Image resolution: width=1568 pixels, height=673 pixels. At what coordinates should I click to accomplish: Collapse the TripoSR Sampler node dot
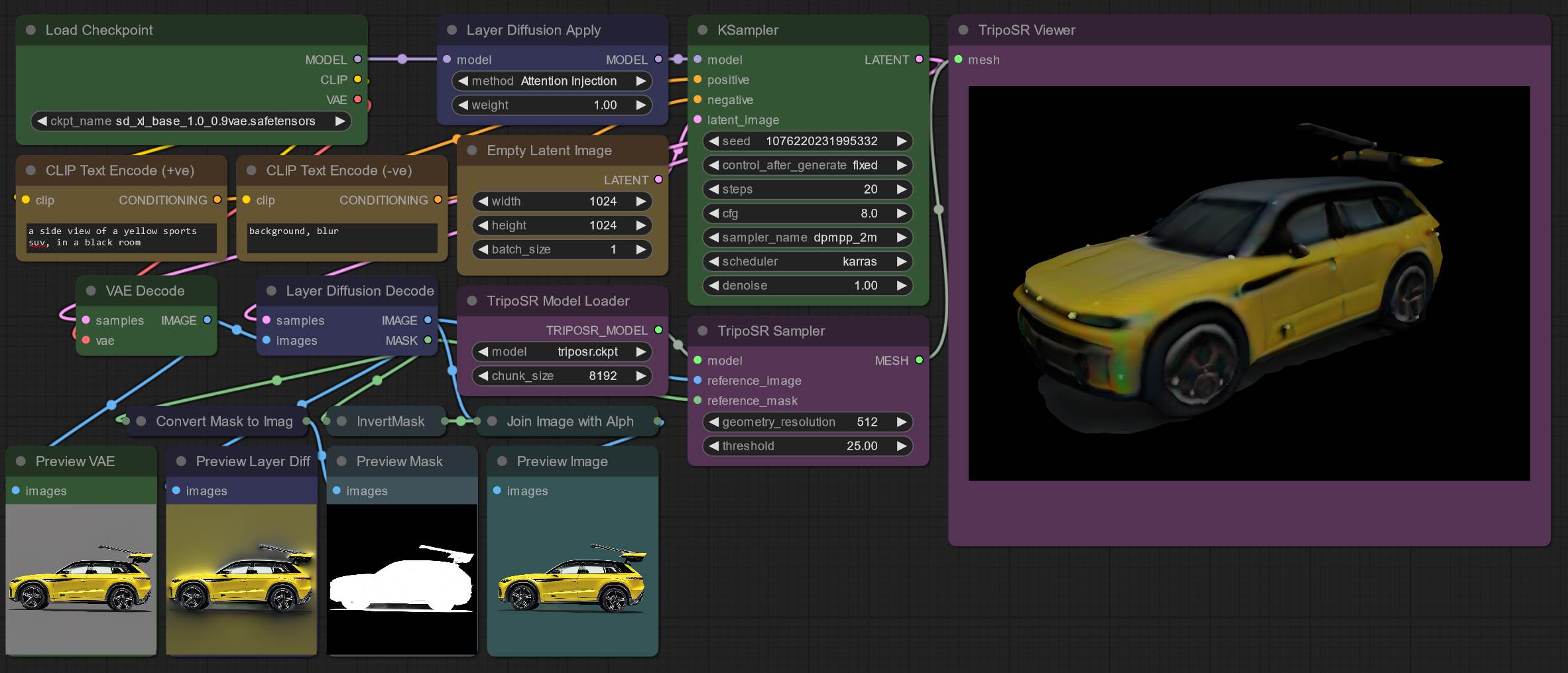703,331
